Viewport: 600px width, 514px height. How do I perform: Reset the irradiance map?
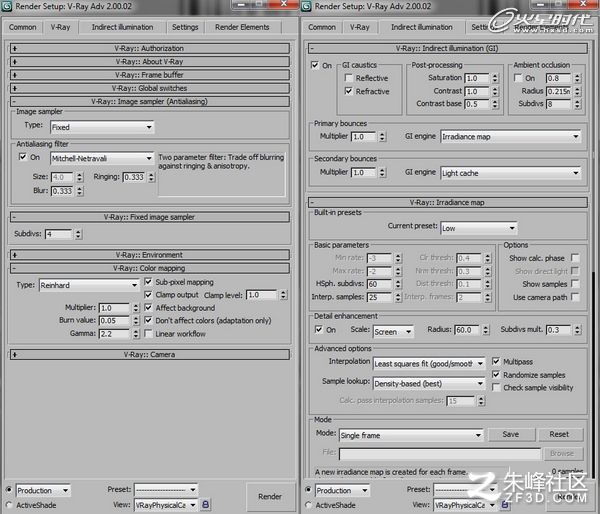(559, 434)
